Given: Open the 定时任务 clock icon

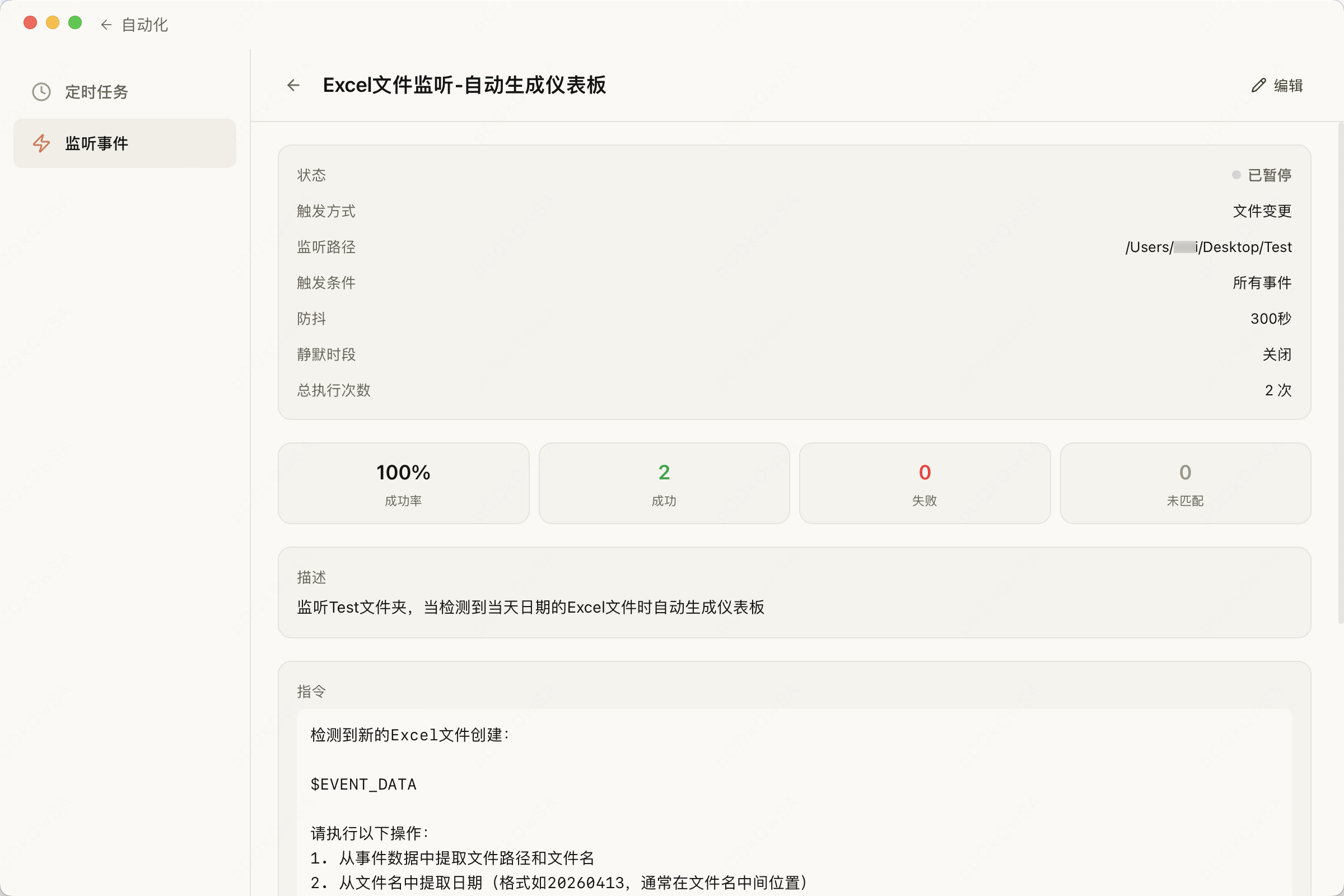Looking at the screenshot, I should point(41,91).
